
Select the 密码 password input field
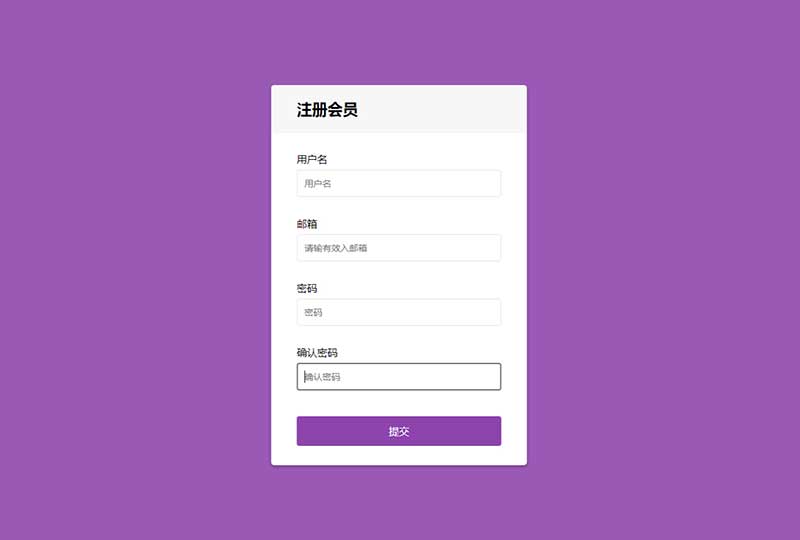398,312
